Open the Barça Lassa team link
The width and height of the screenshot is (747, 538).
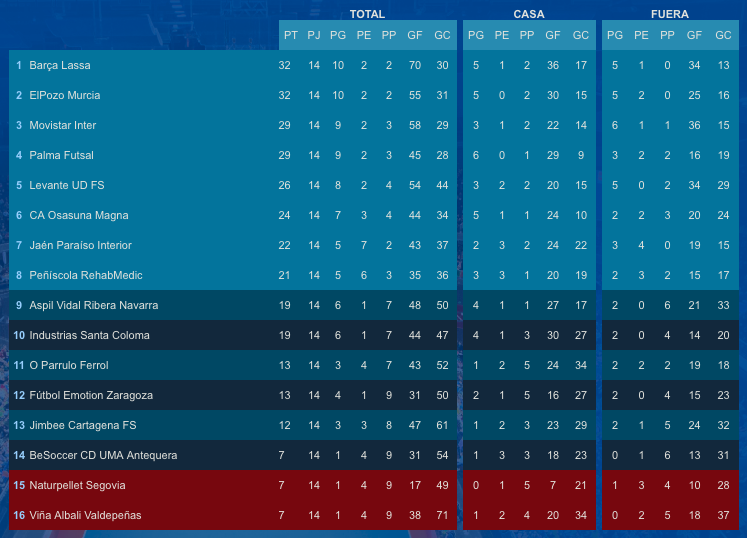[x=60, y=66]
